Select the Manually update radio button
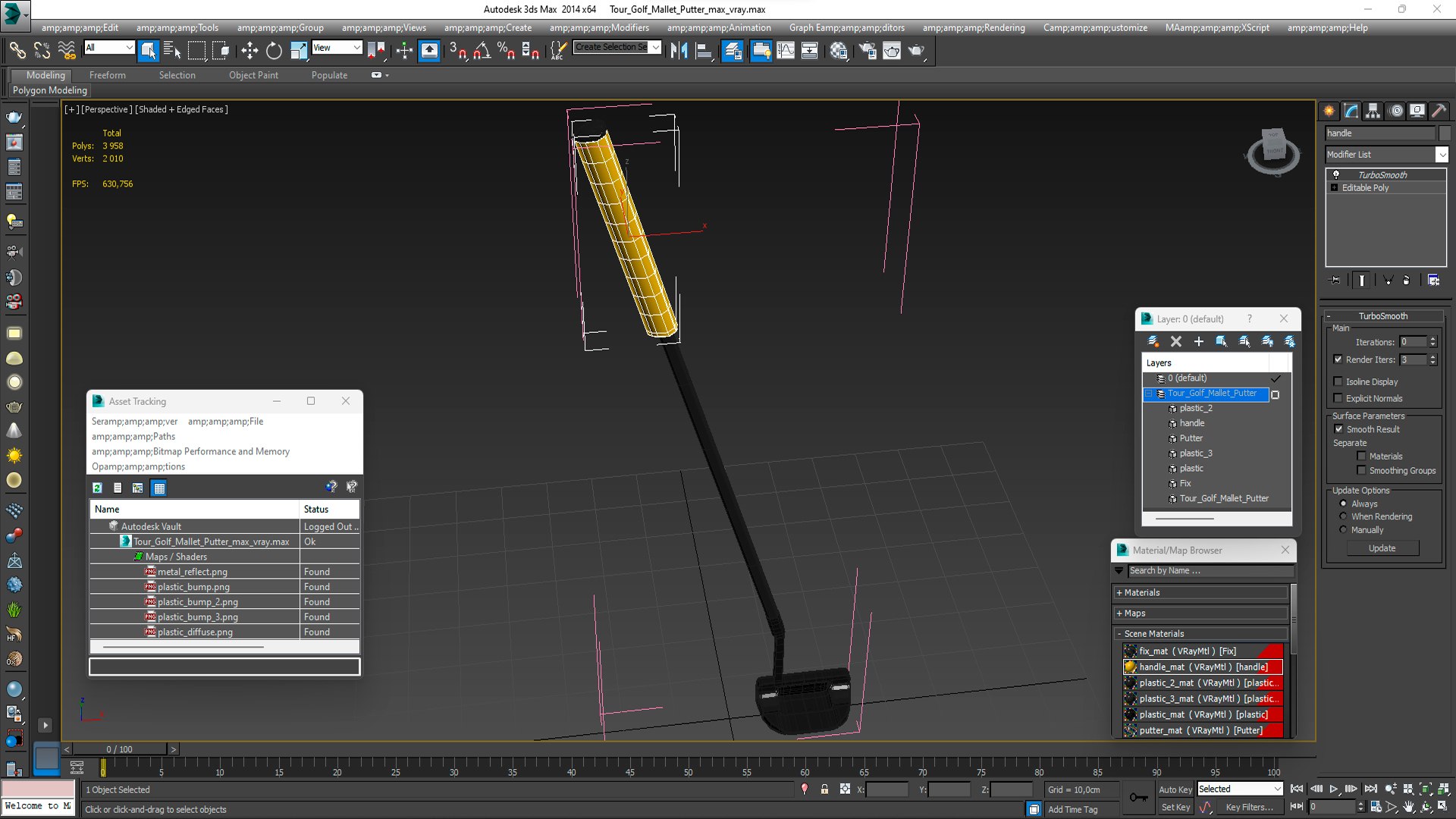This screenshot has width=1456, height=819. tap(1343, 529)
